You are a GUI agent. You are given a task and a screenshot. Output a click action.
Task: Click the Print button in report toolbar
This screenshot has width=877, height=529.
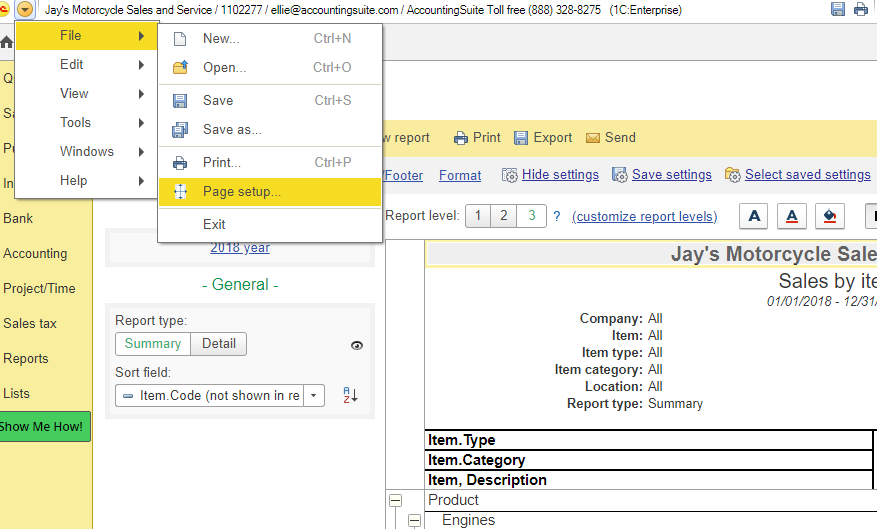(477, 138)
